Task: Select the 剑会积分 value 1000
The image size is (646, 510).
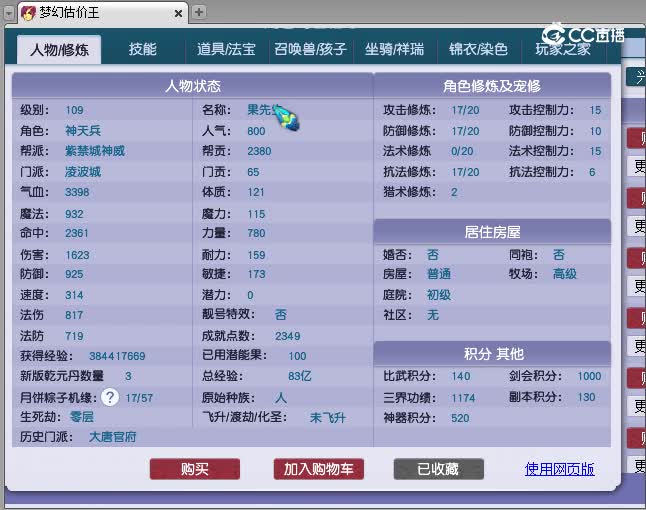Action: (x=589, y=376)
